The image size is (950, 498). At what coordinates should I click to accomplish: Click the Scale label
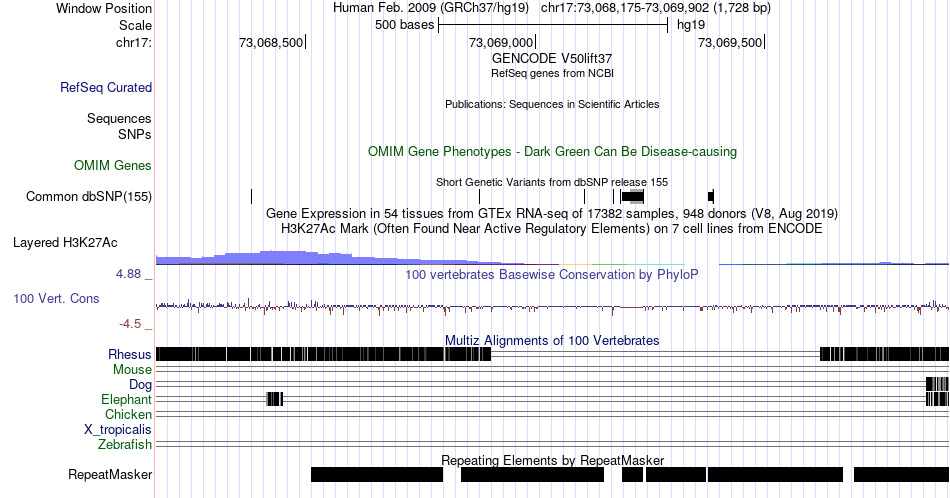[x=135, y=25]
